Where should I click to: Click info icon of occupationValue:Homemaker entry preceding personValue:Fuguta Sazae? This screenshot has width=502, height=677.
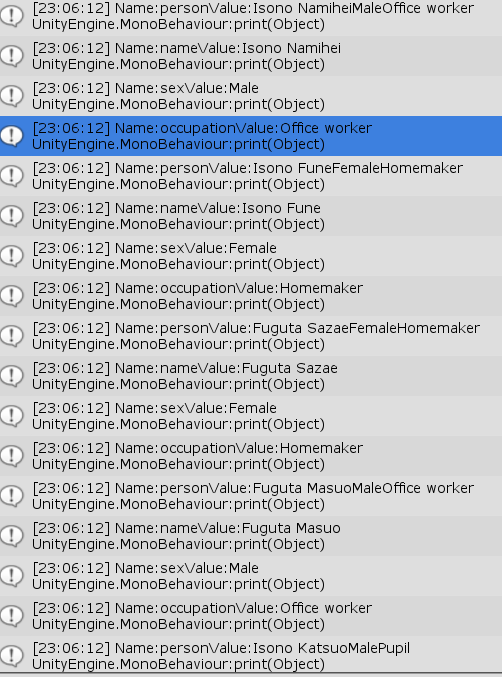tap(12, 296)
